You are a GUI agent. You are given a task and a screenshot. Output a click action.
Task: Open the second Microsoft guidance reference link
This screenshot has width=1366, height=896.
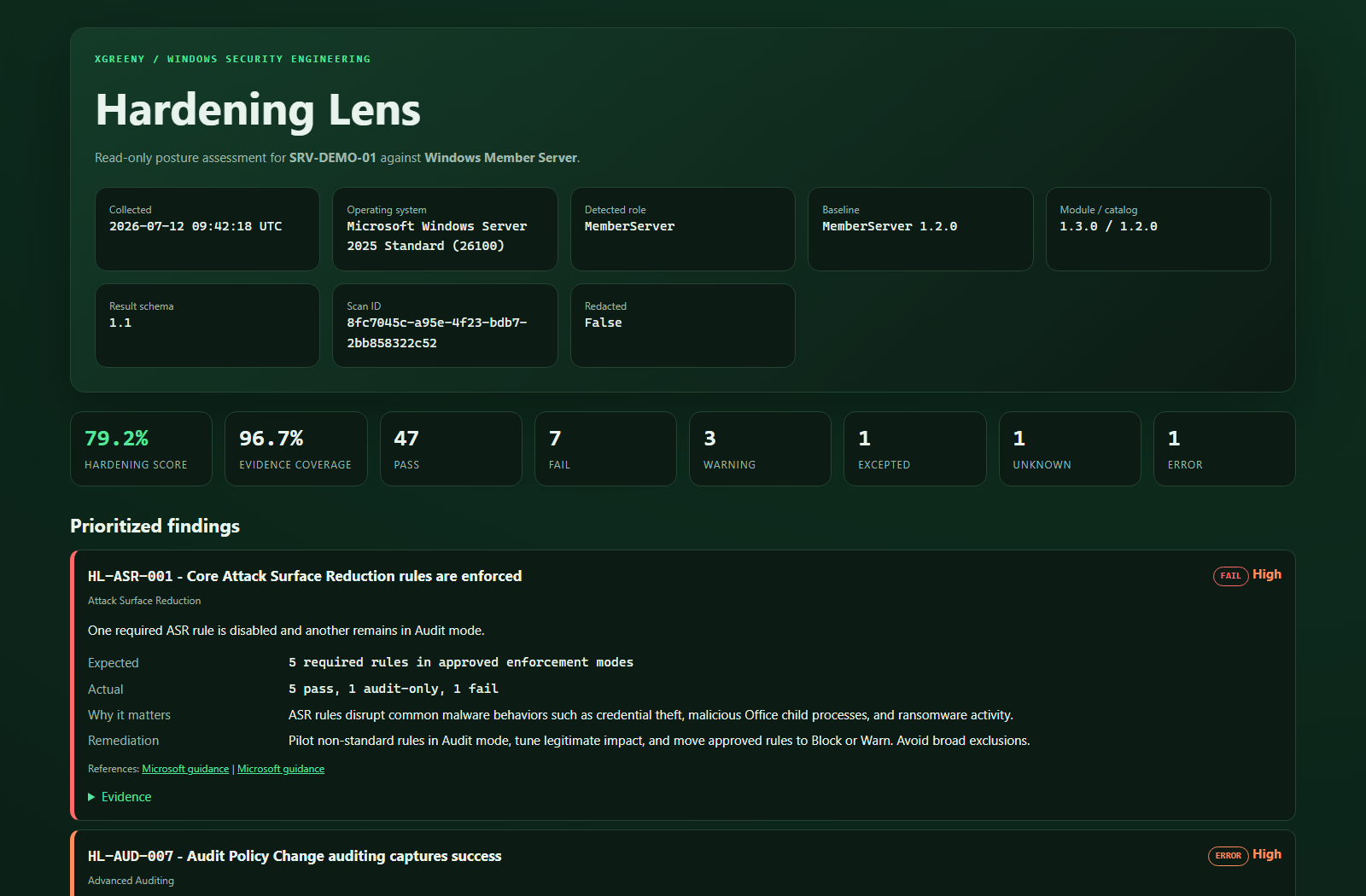(281, 769)
